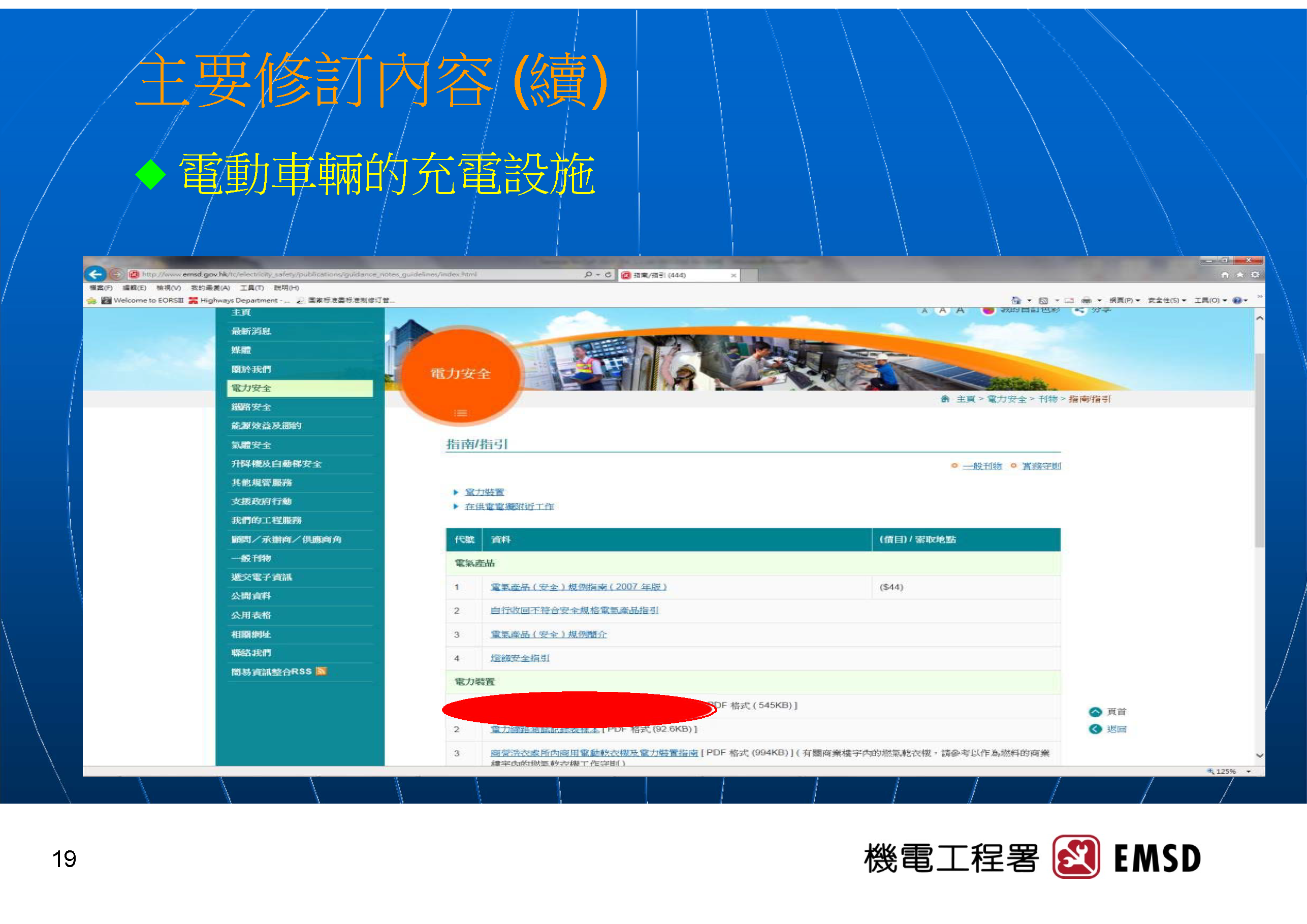Click the list icon in 電力安全 circle
This screenshot has width=1307, height=924.
461,413
